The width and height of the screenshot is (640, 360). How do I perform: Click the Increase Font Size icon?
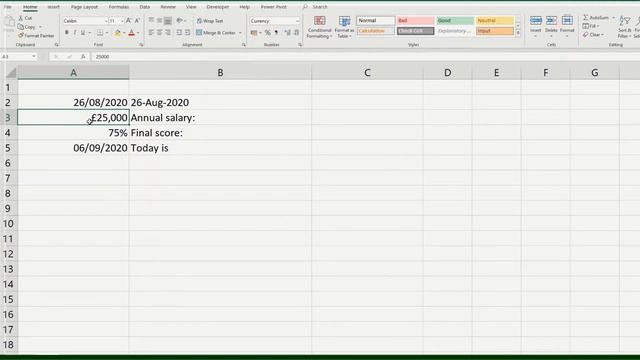click(129, 21)
